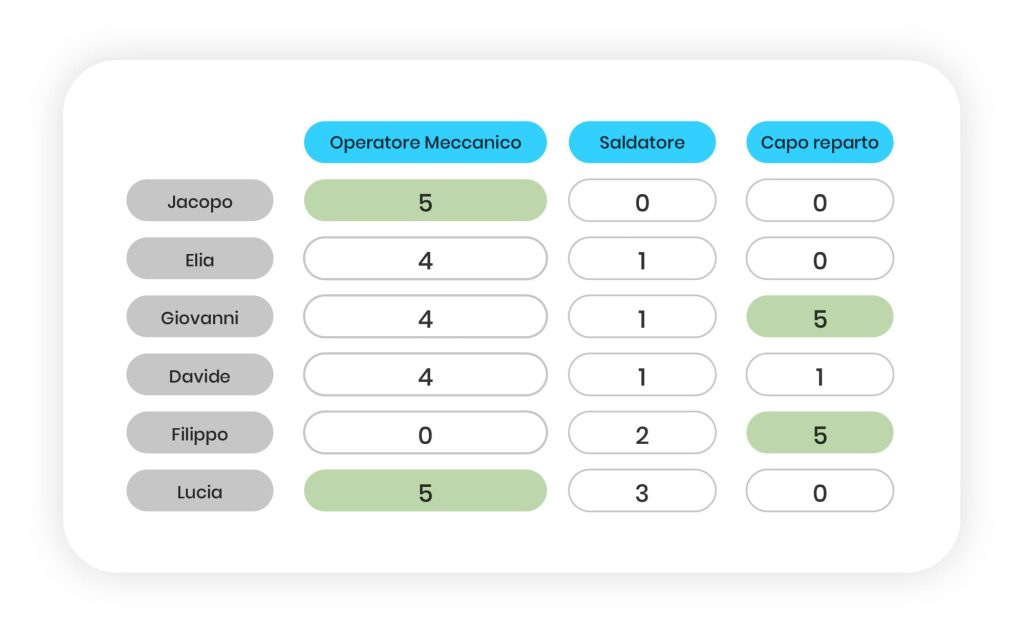
Task: Select Filippo's Saldatore cell showing 2
Action: click(x=642, y=433)
